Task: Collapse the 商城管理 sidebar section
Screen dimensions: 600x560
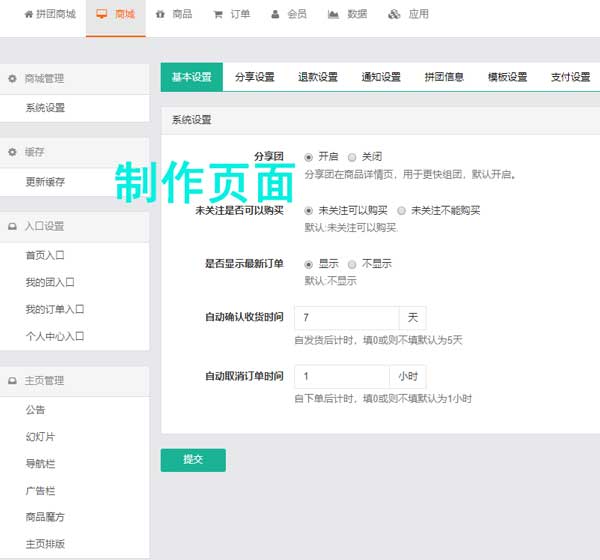Action: (75, 79)
